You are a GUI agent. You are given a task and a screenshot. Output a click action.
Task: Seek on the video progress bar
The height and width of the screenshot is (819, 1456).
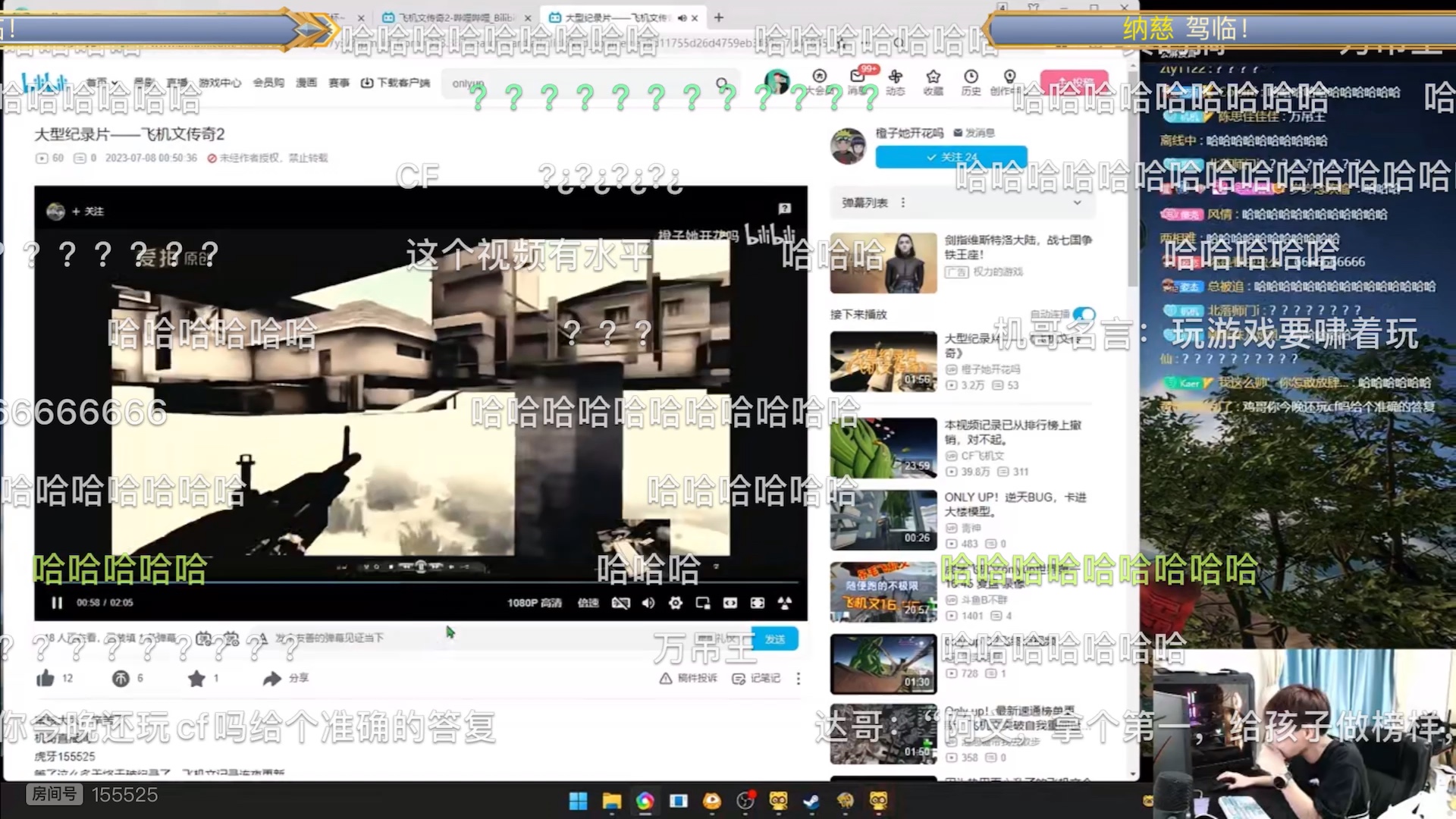tap(421, 583)
